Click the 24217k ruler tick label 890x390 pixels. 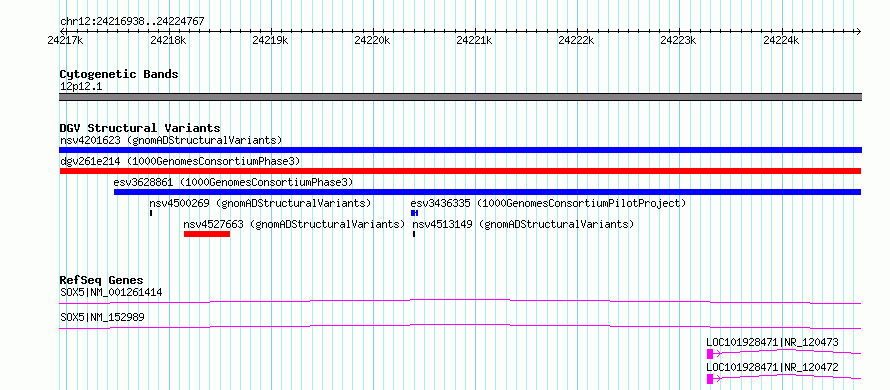click(x=66, y=40)
